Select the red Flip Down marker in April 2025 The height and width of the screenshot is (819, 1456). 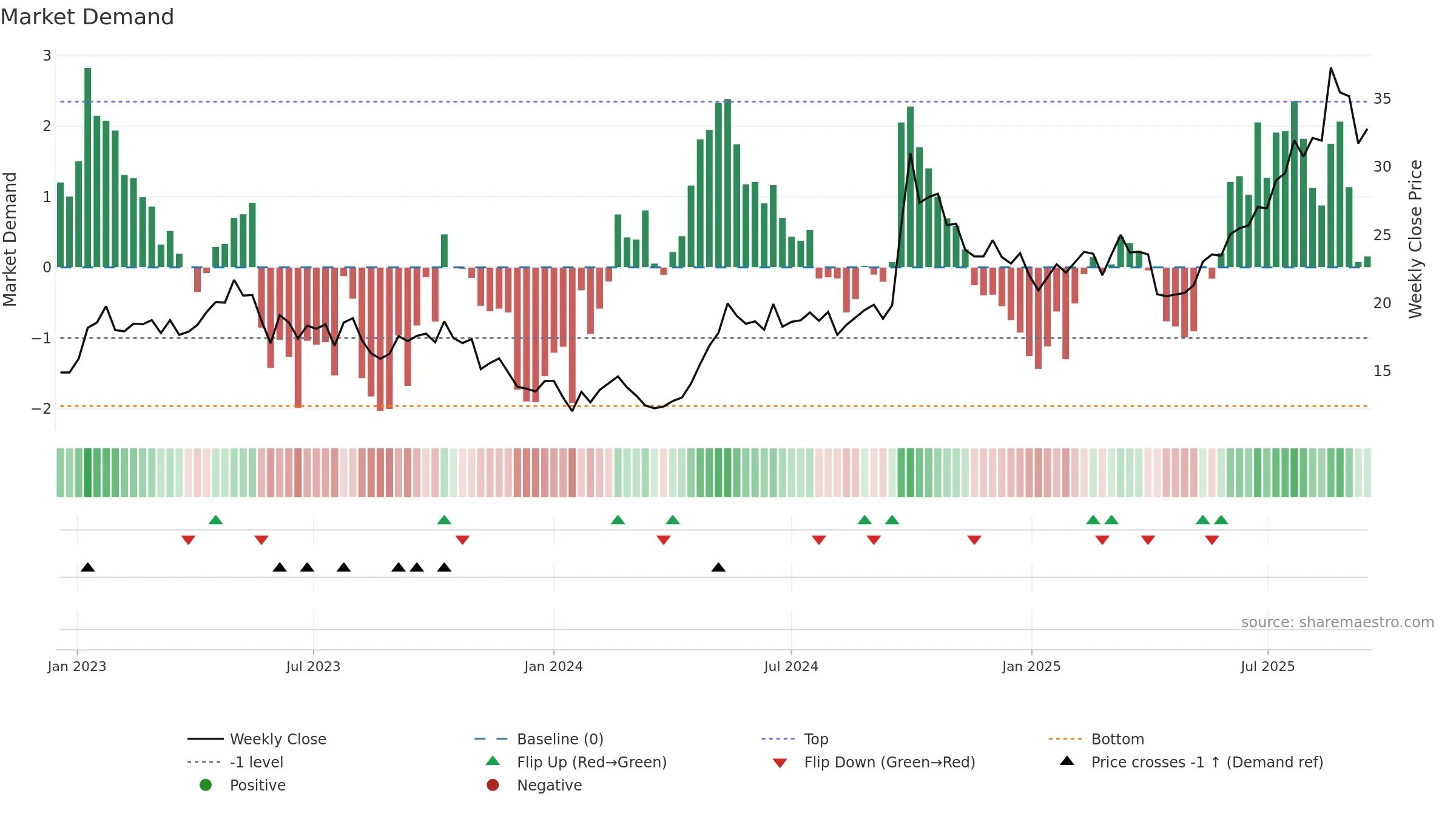(x=1148, y=540)
